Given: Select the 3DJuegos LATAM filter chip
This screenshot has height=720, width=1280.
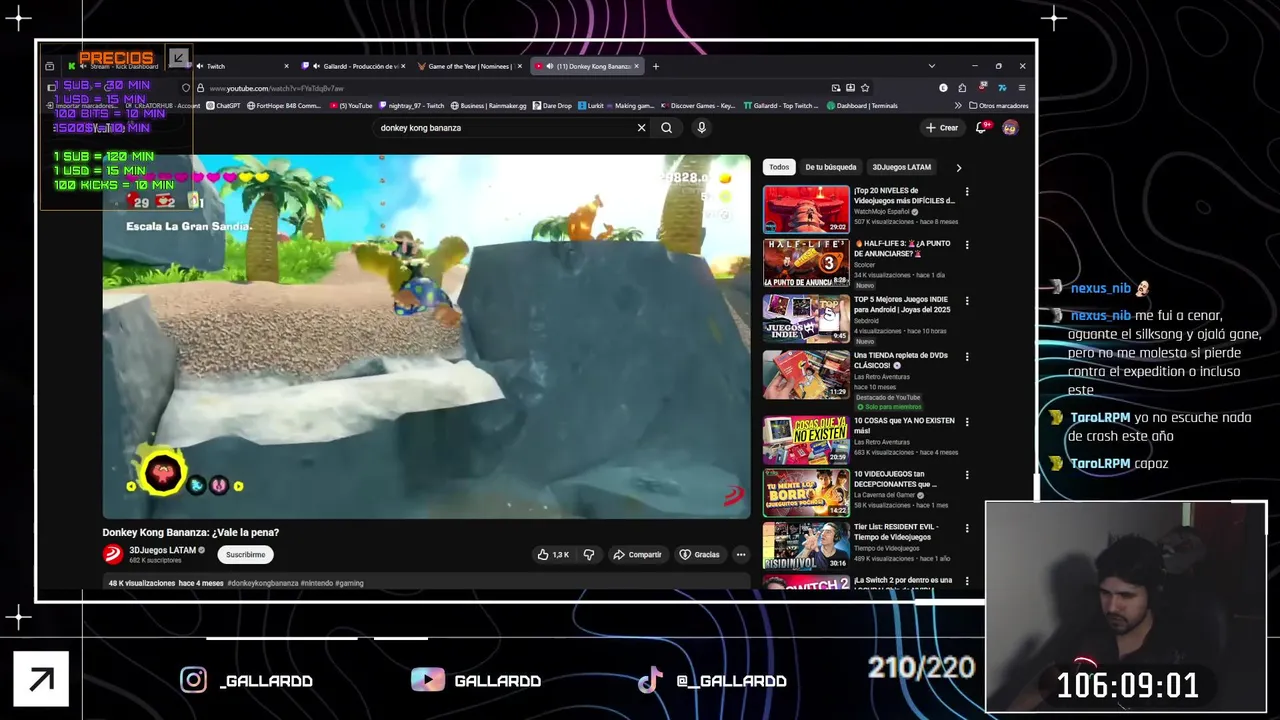Looking at the screenshot, I should pos(901,167).
